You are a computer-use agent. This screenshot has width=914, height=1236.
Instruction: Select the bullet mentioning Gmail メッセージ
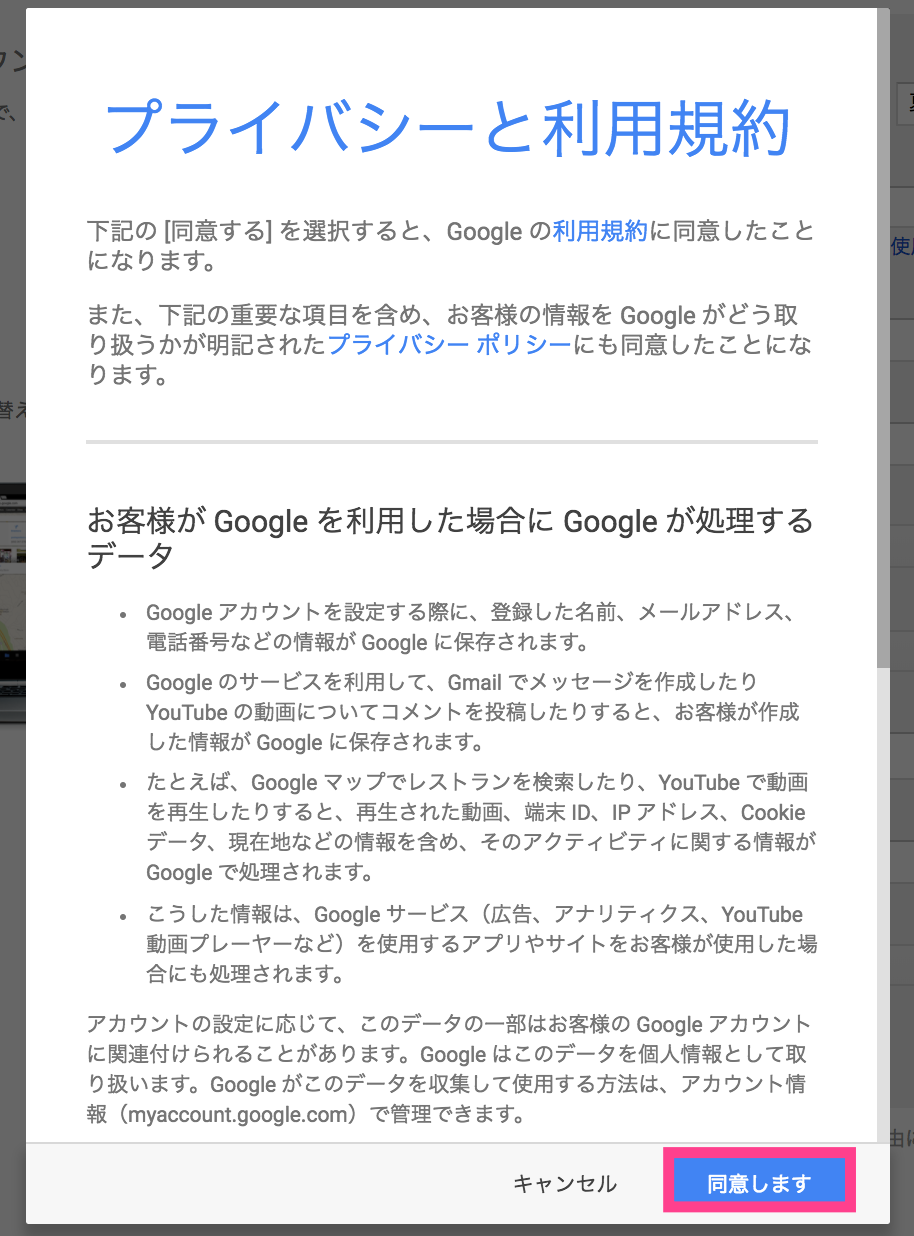(x=472, y=713)
